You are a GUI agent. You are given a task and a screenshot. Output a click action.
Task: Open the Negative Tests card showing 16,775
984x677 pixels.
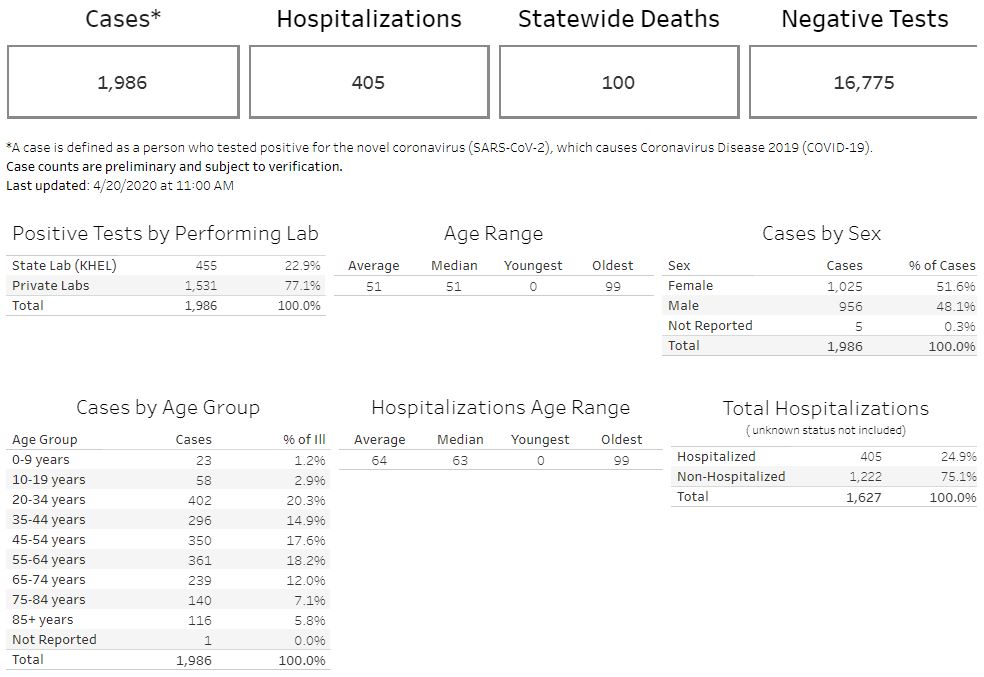[864, 82]
